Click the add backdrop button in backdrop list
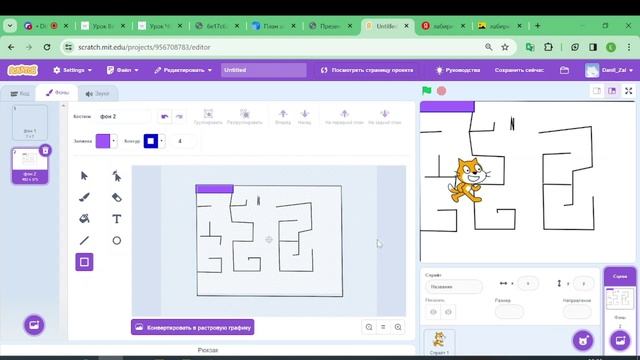This screenshot has height=360, width=640. click(34, 325)
